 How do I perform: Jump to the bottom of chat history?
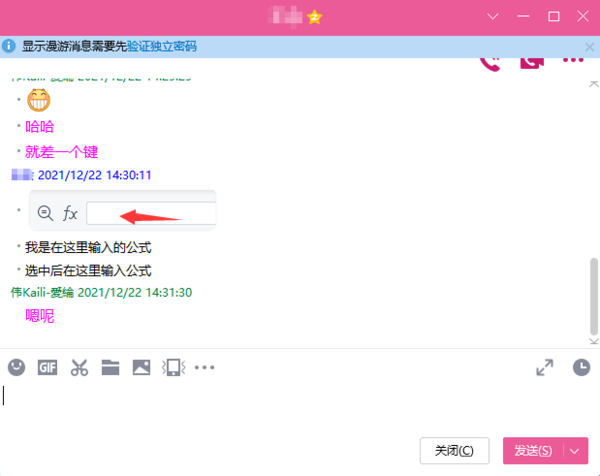594,341
